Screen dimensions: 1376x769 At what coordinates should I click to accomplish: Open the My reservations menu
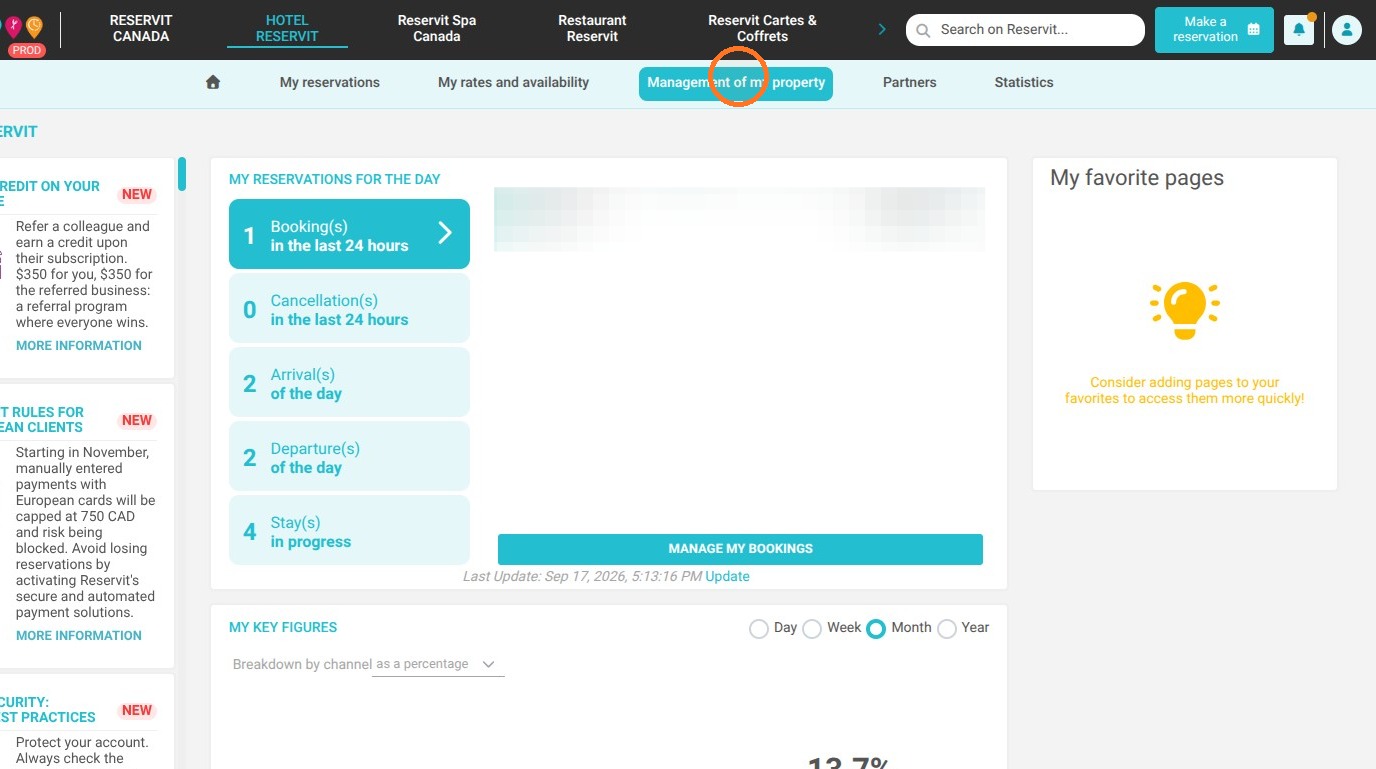(x=330, y=83)
